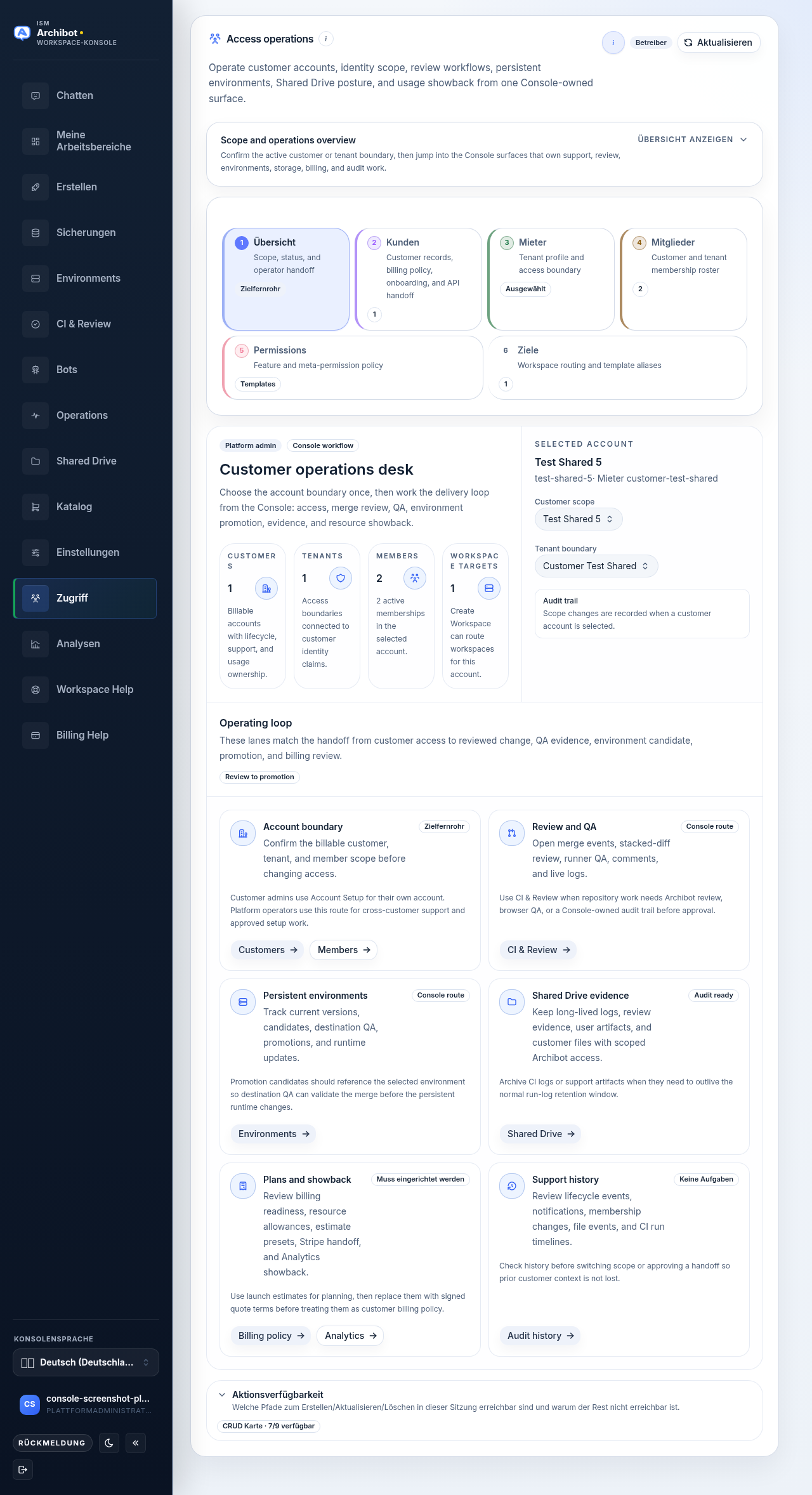This screenshot has width=812, height=1495.
Task: Click the CI & Review arrow button
Action: 538,950
